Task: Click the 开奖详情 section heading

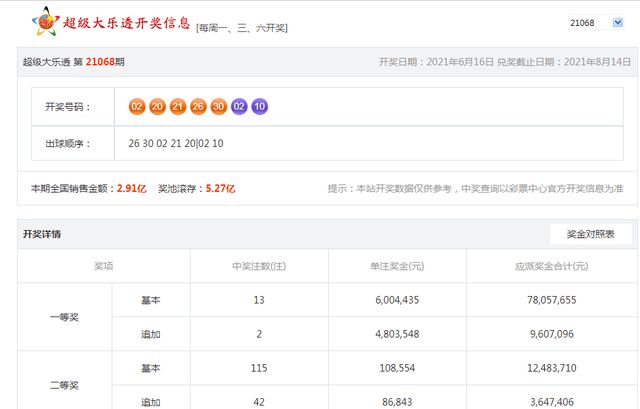Action: tap(42, 234)
